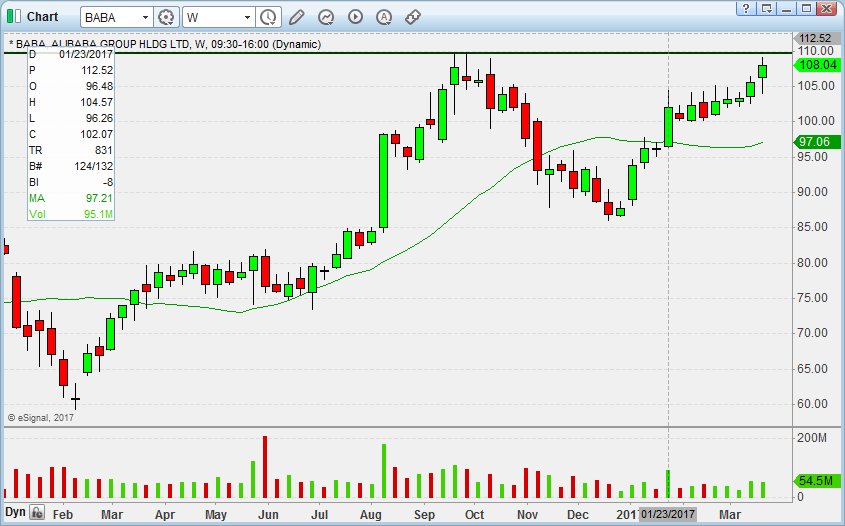Screen dimensions: 845x526
Task: Click the 80.00 price axis label
Action: coord(812,262)
